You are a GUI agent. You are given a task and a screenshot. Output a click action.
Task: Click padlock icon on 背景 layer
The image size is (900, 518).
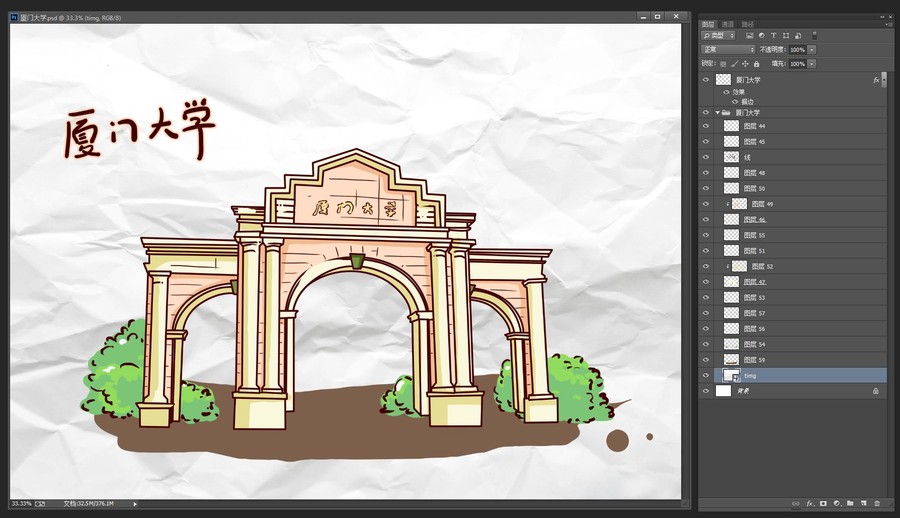click(876, 391)
